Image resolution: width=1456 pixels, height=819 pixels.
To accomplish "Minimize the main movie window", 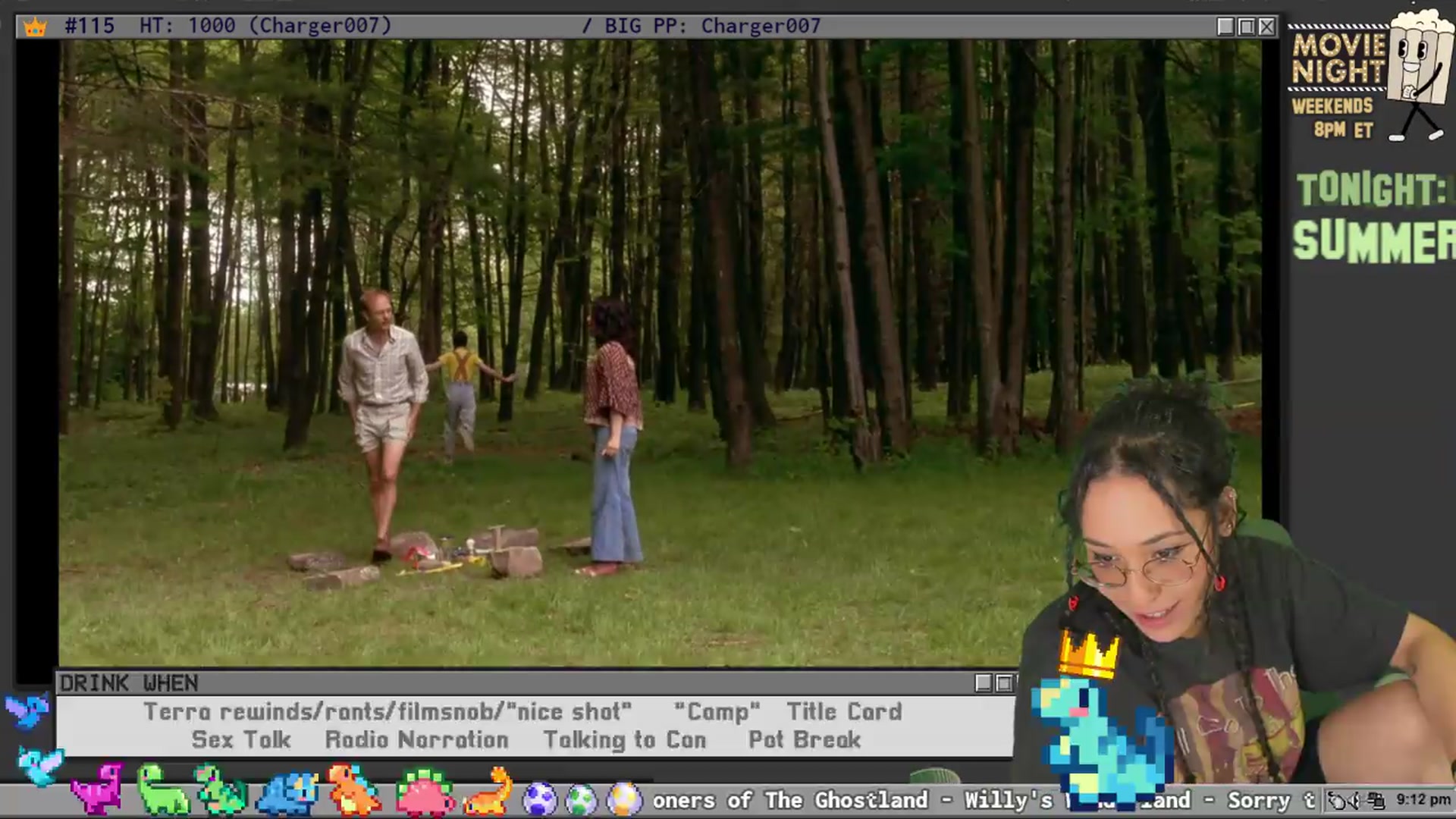I will [1225, 27].
